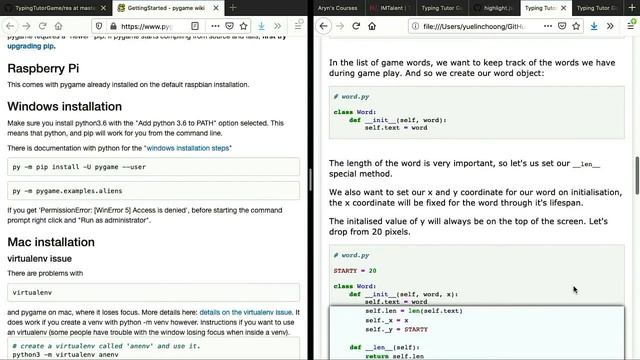640x360 pixels.
Task: Click the Windows installation heading
Action: point(64,107)
